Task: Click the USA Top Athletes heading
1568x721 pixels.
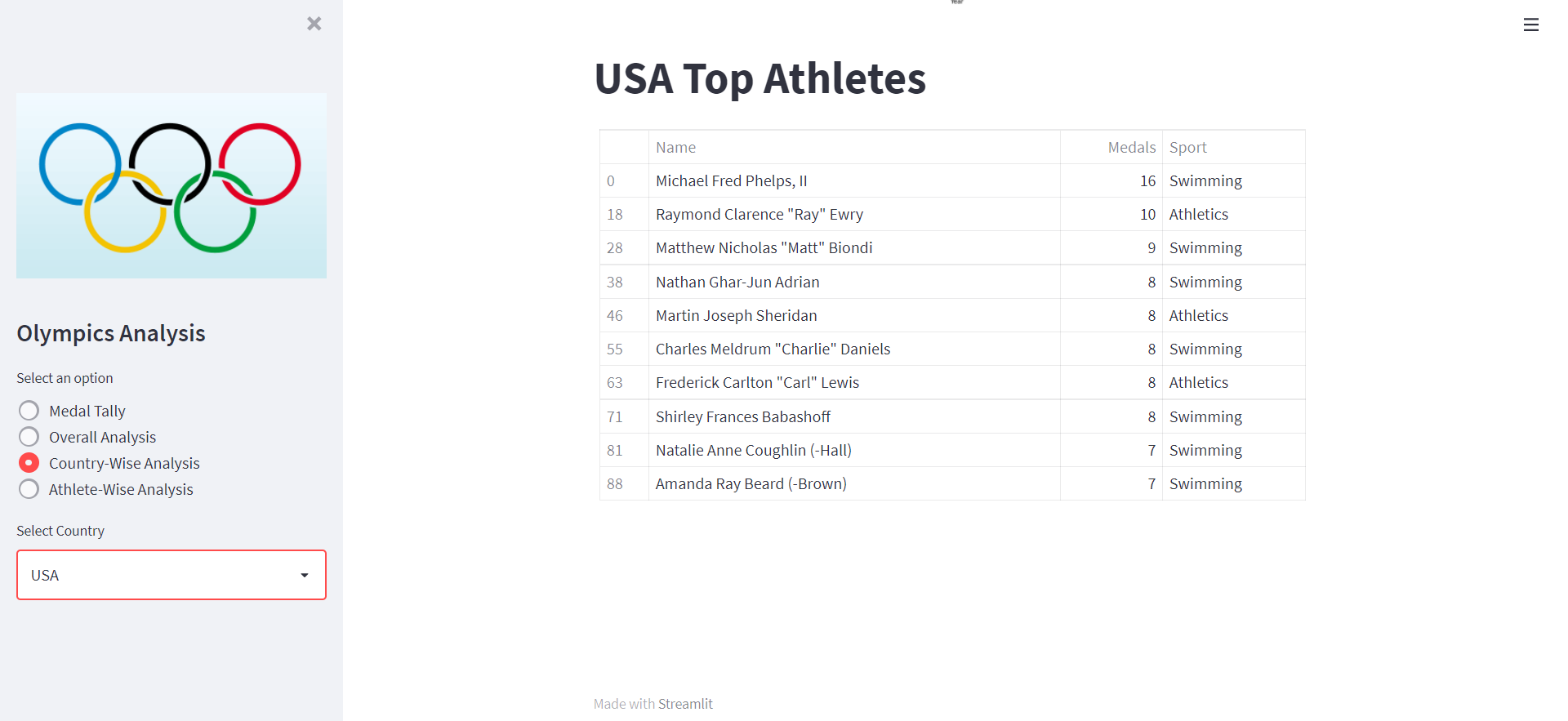Action: 759,78
